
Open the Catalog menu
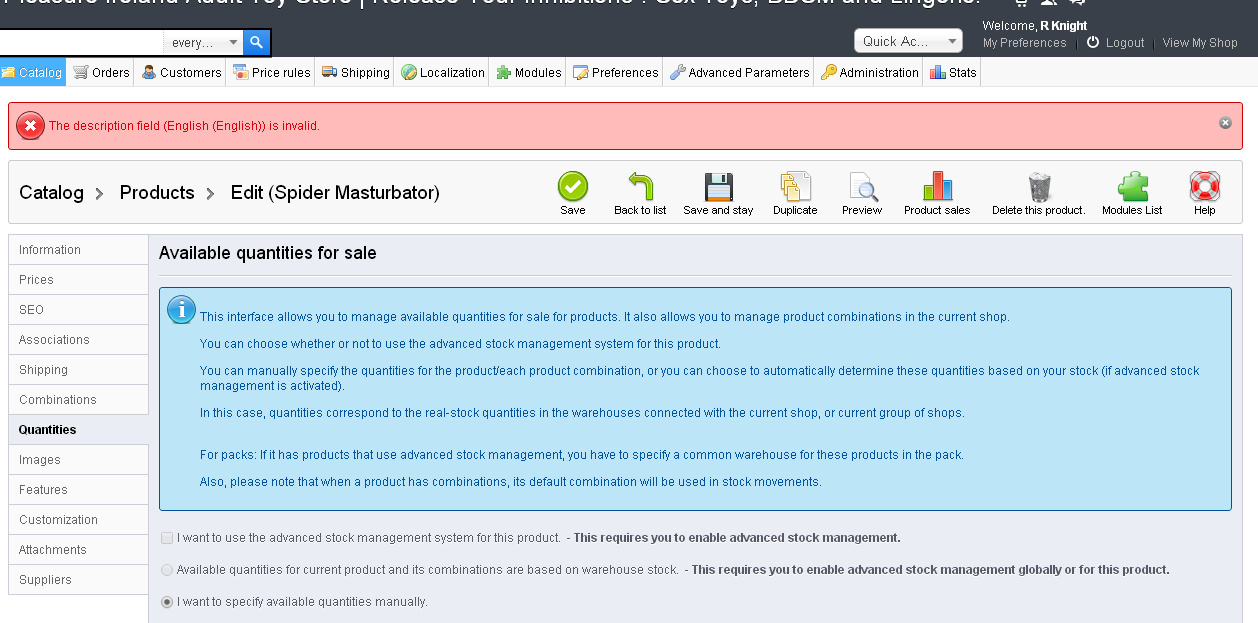33,72
